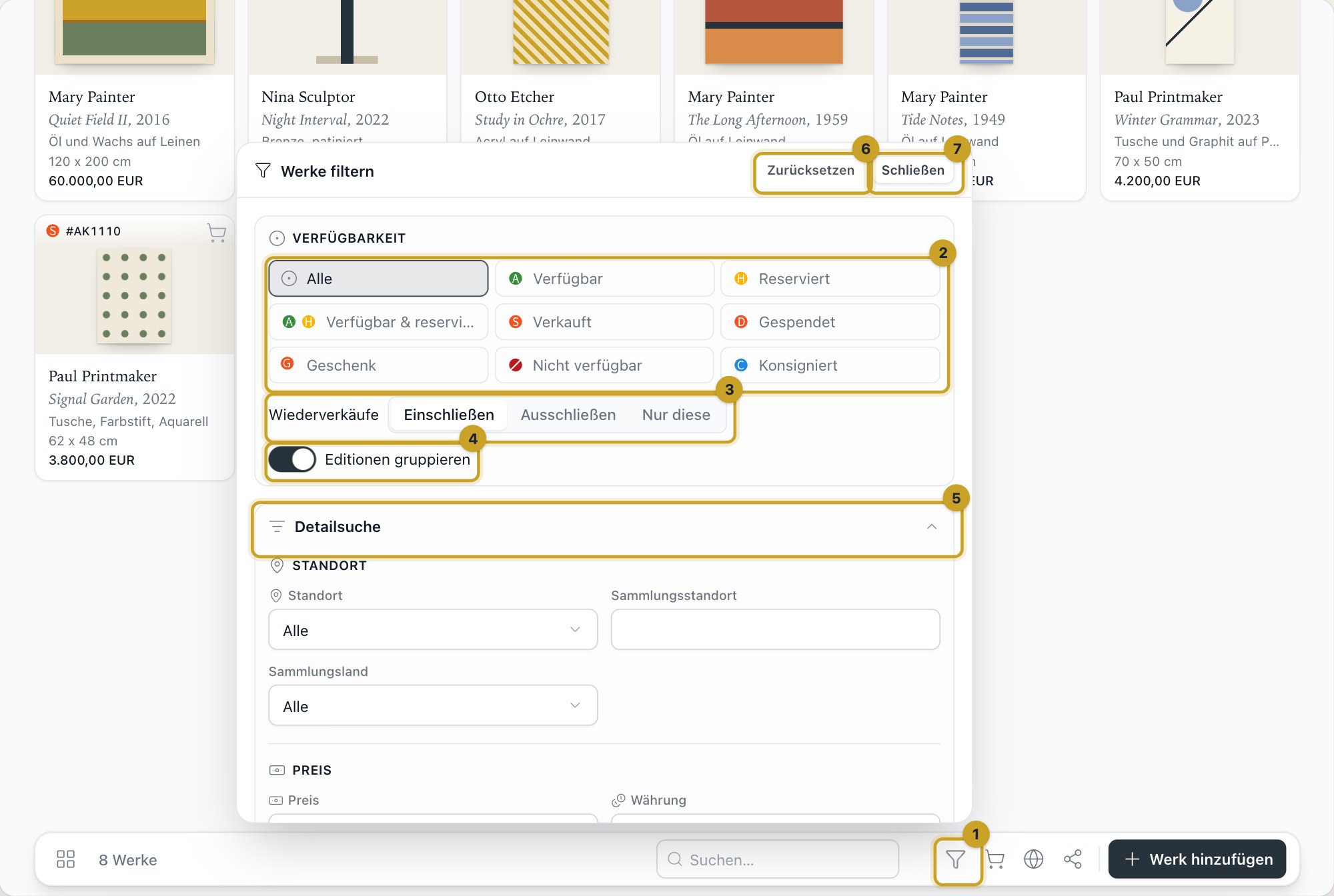Open the Quiet Field II artwork card
This screenshot has height=896, width=1334.
point(134,100)
